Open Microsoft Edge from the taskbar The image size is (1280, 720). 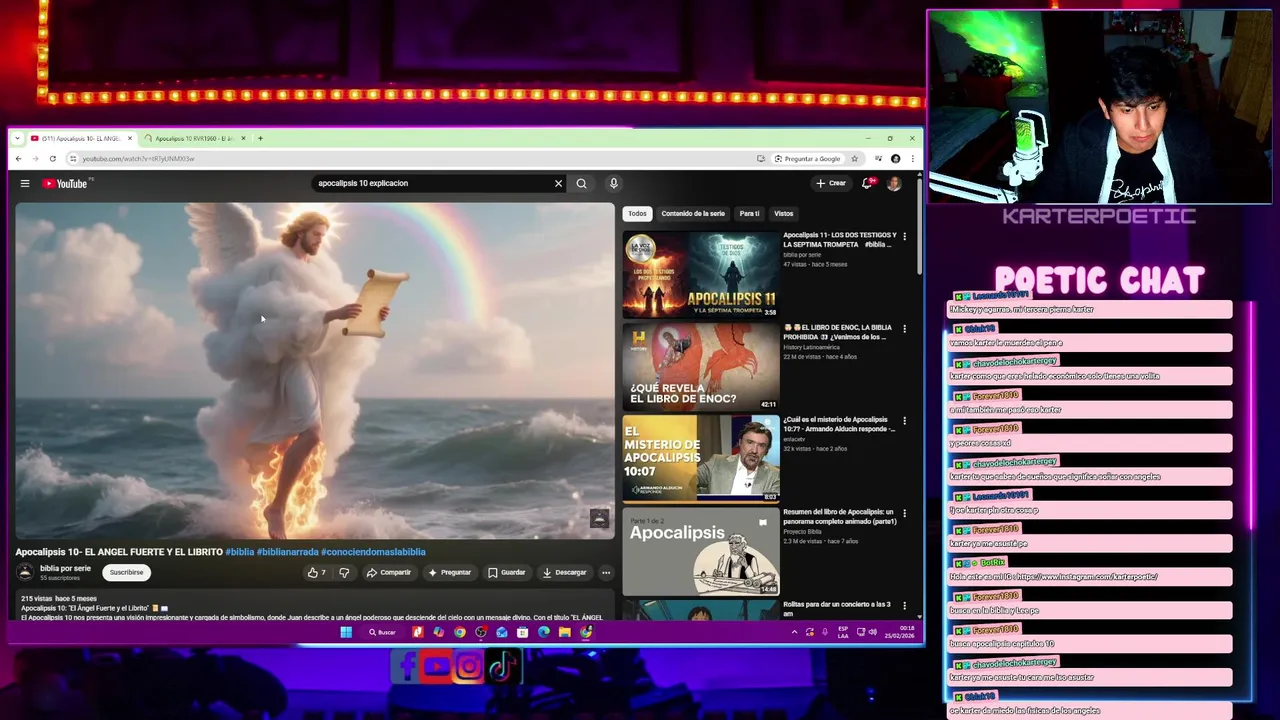tap(544, 632)
